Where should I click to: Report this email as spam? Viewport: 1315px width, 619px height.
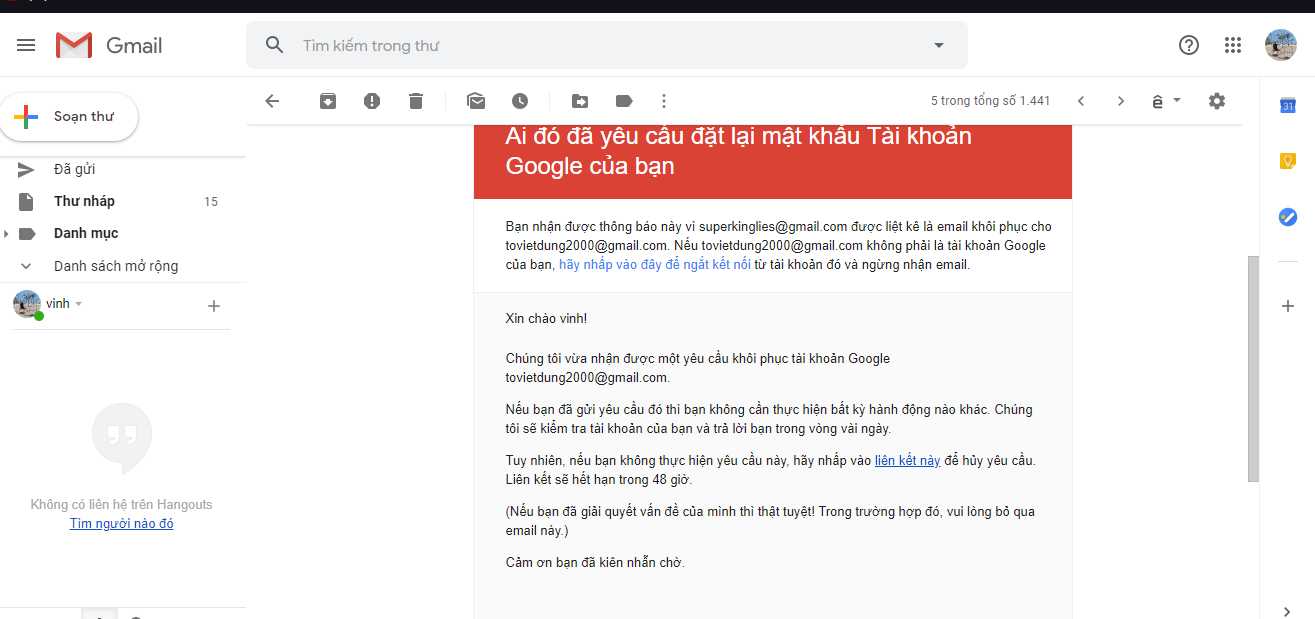[x=372, y=101]
